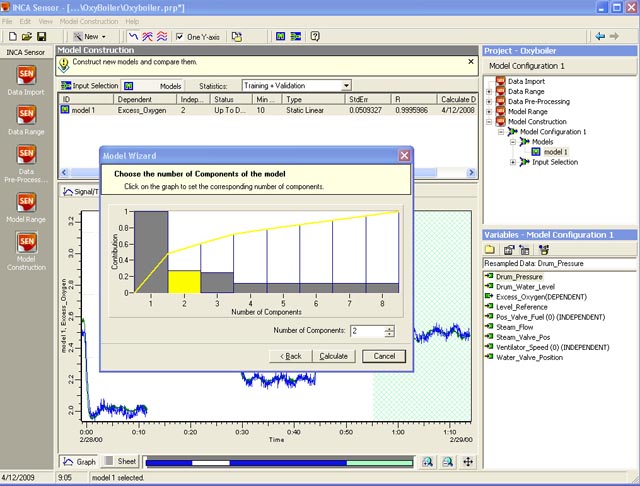Click Cancel in the Model Wizard

click(x=384, y=356)
